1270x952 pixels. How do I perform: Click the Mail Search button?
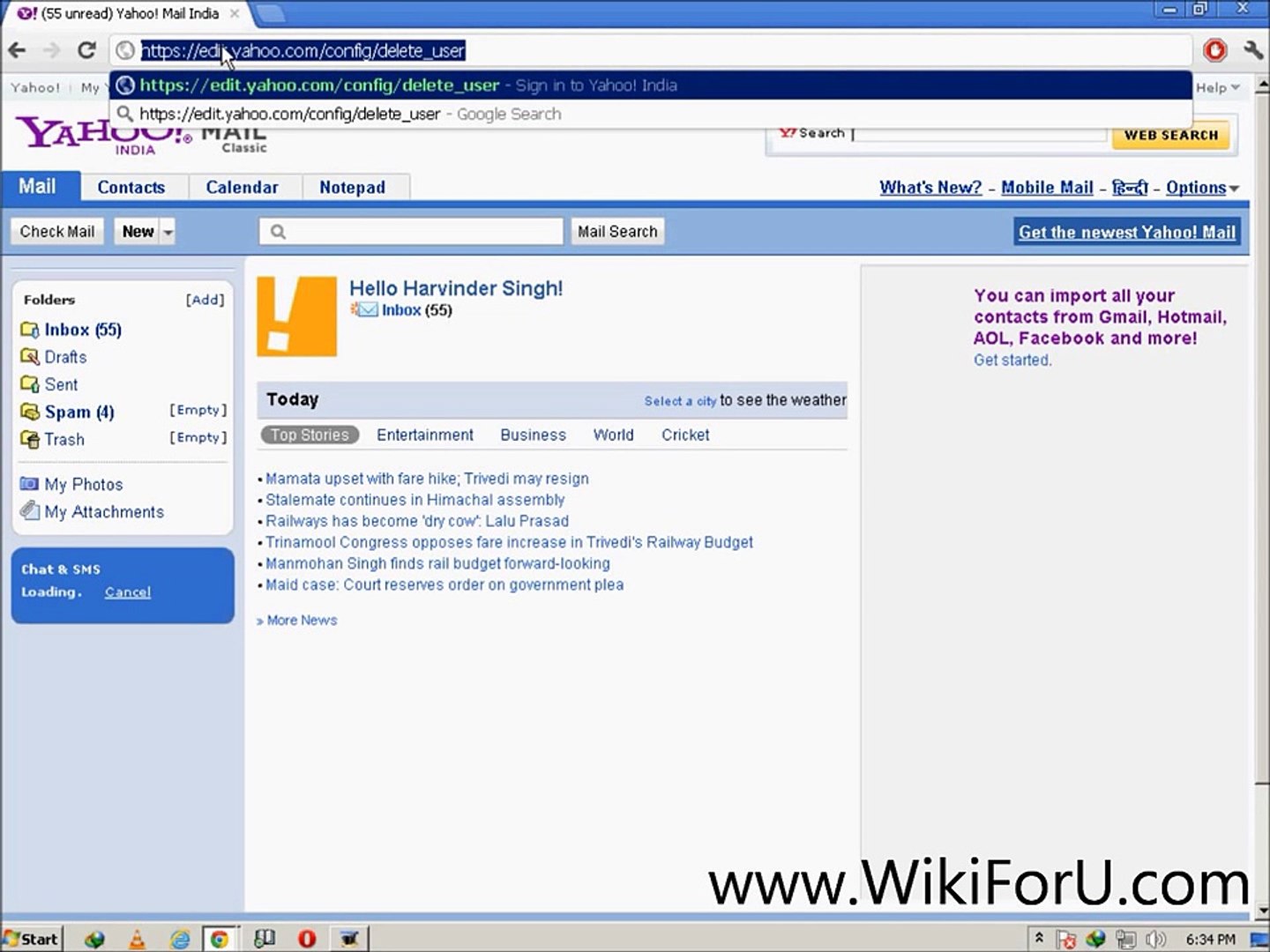point(617,232)
